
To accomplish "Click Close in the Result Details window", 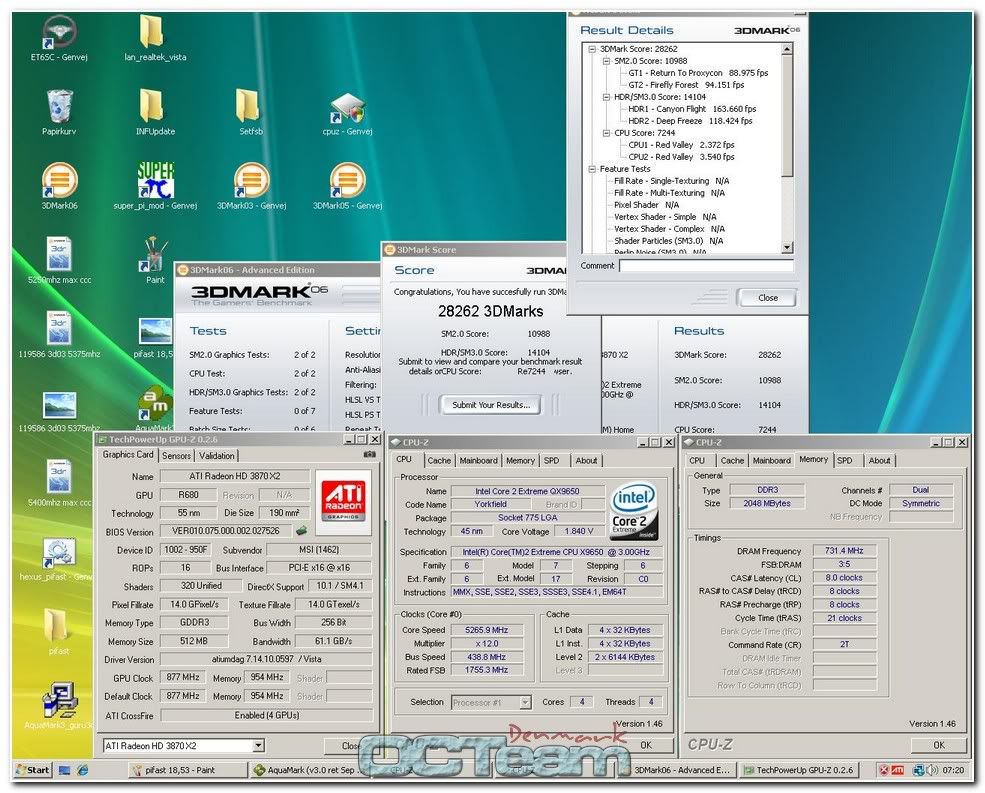I will pyautogui.click(x=767, y=298).
